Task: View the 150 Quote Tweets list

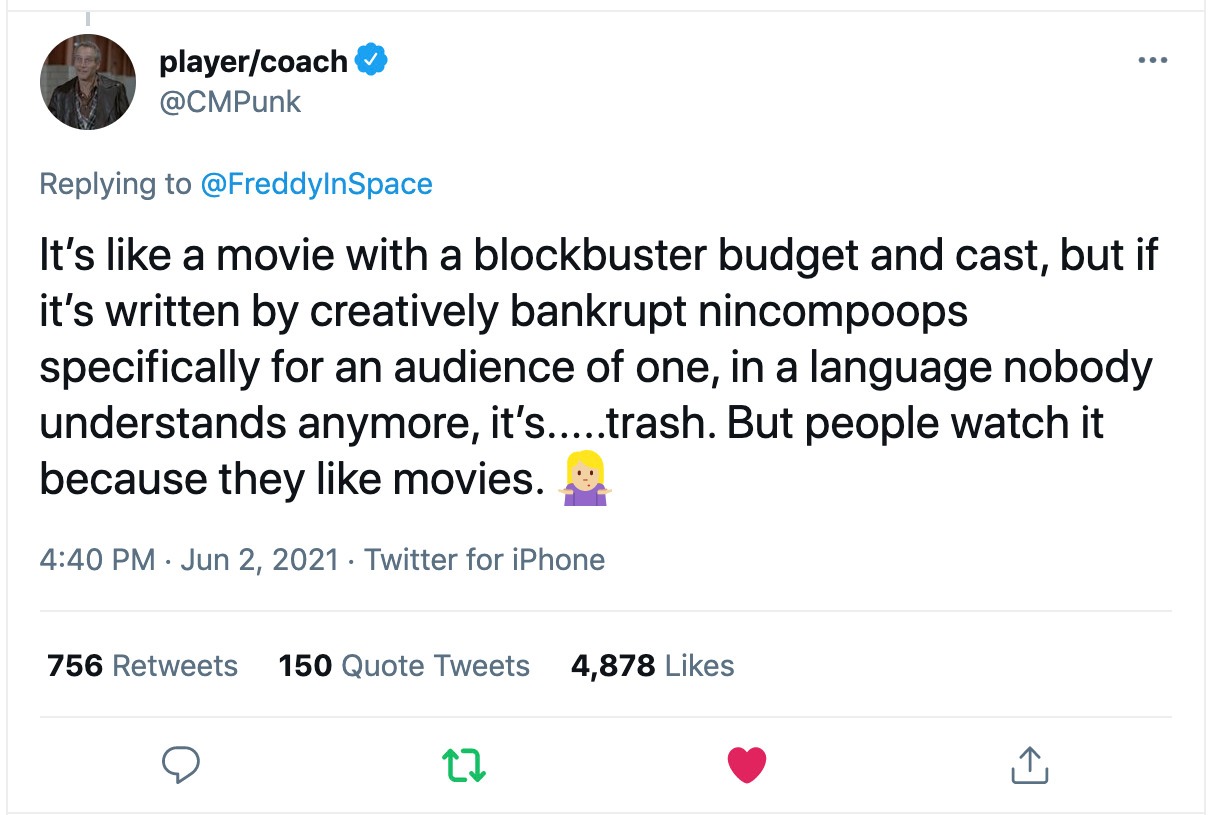Action: [404, 665]
